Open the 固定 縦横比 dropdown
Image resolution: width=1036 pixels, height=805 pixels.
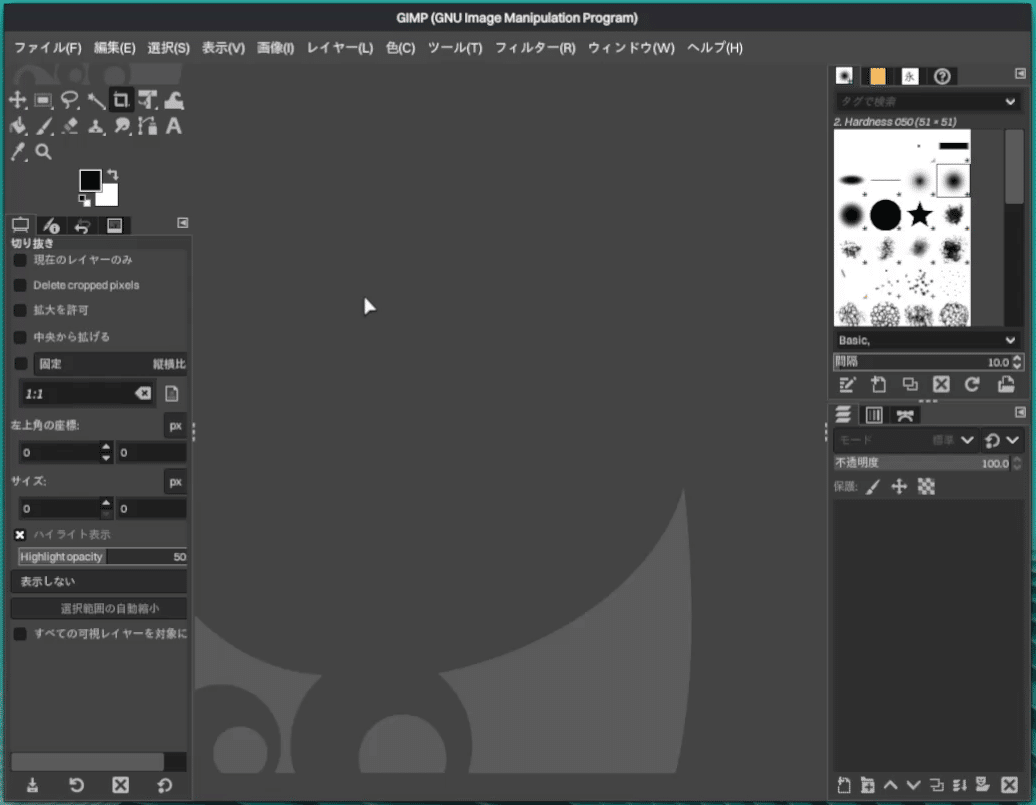[x=111, y=364]
